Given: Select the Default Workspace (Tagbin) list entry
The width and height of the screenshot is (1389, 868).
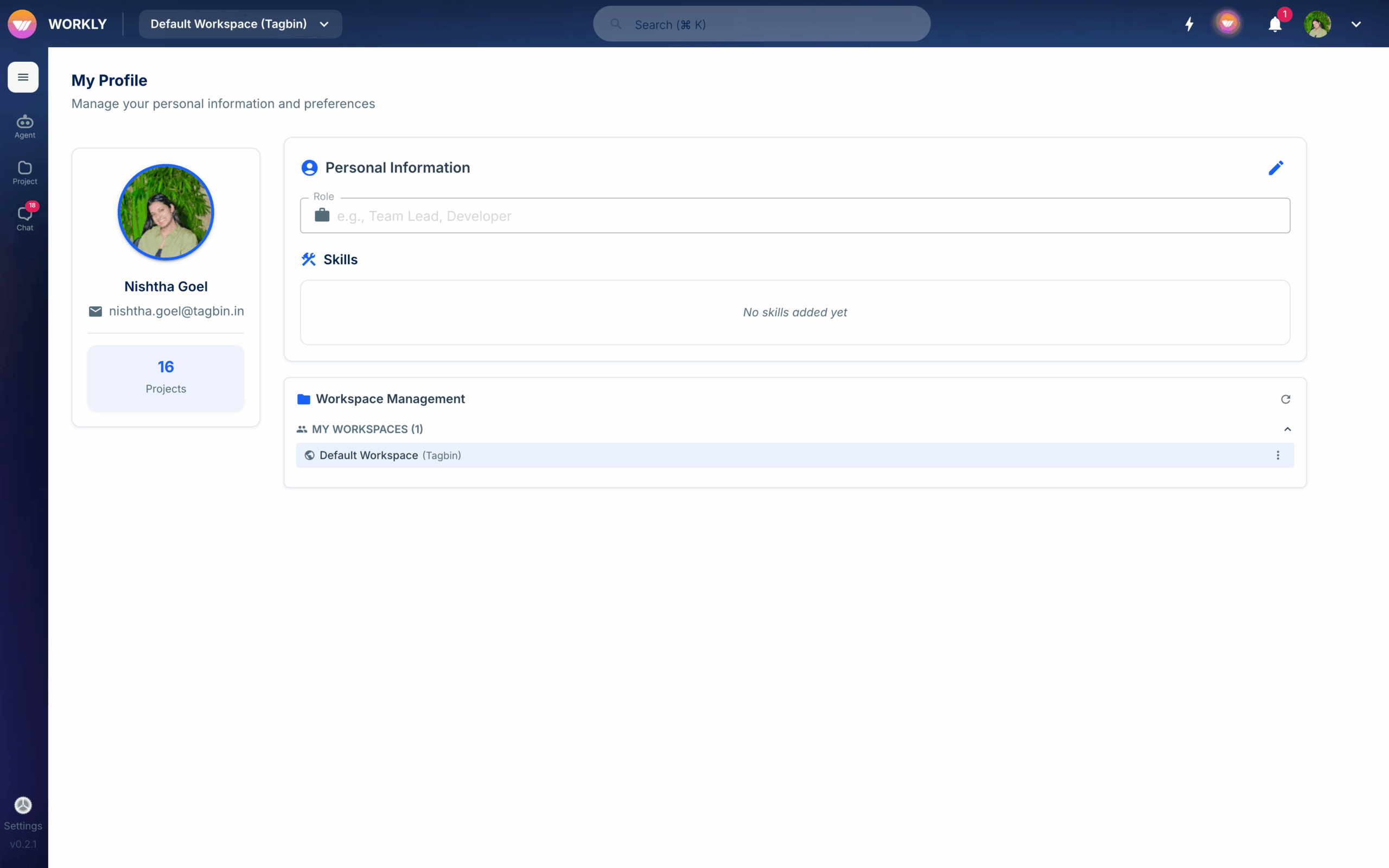Looking at the screenshot, I should 390,455.
